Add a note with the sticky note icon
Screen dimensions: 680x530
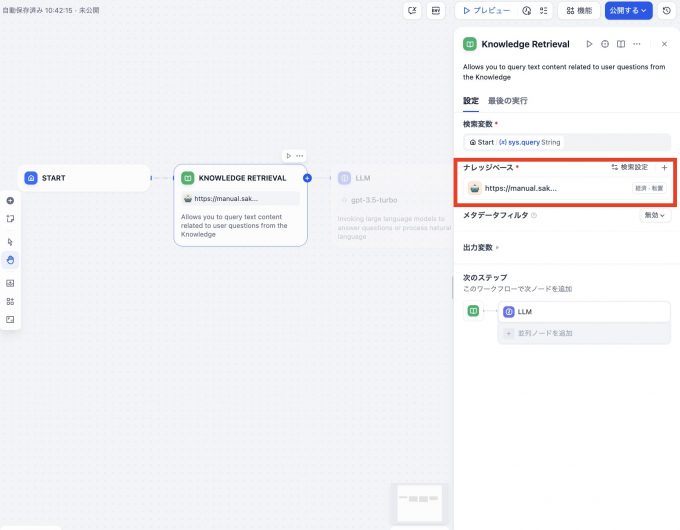(x=10, y=218)
